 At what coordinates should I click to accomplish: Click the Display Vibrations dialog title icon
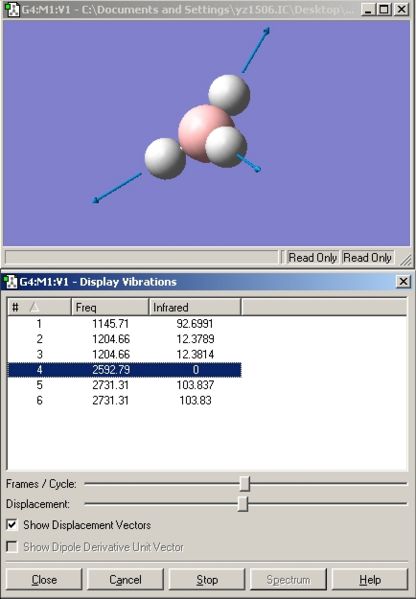coord(10,282)
